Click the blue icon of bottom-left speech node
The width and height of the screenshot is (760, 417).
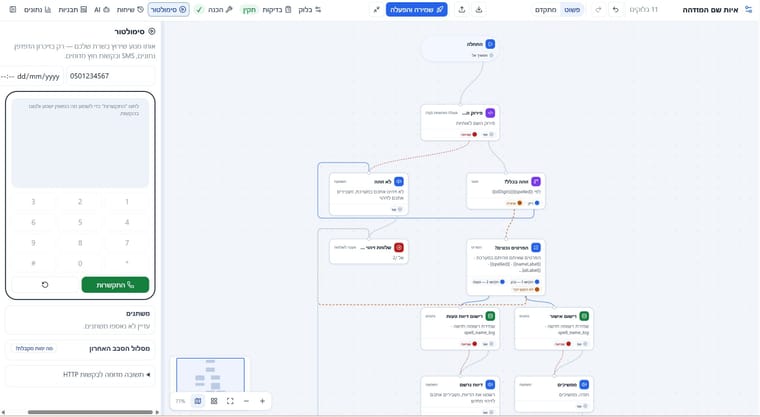pyautogui.click(x=490, y=385)
